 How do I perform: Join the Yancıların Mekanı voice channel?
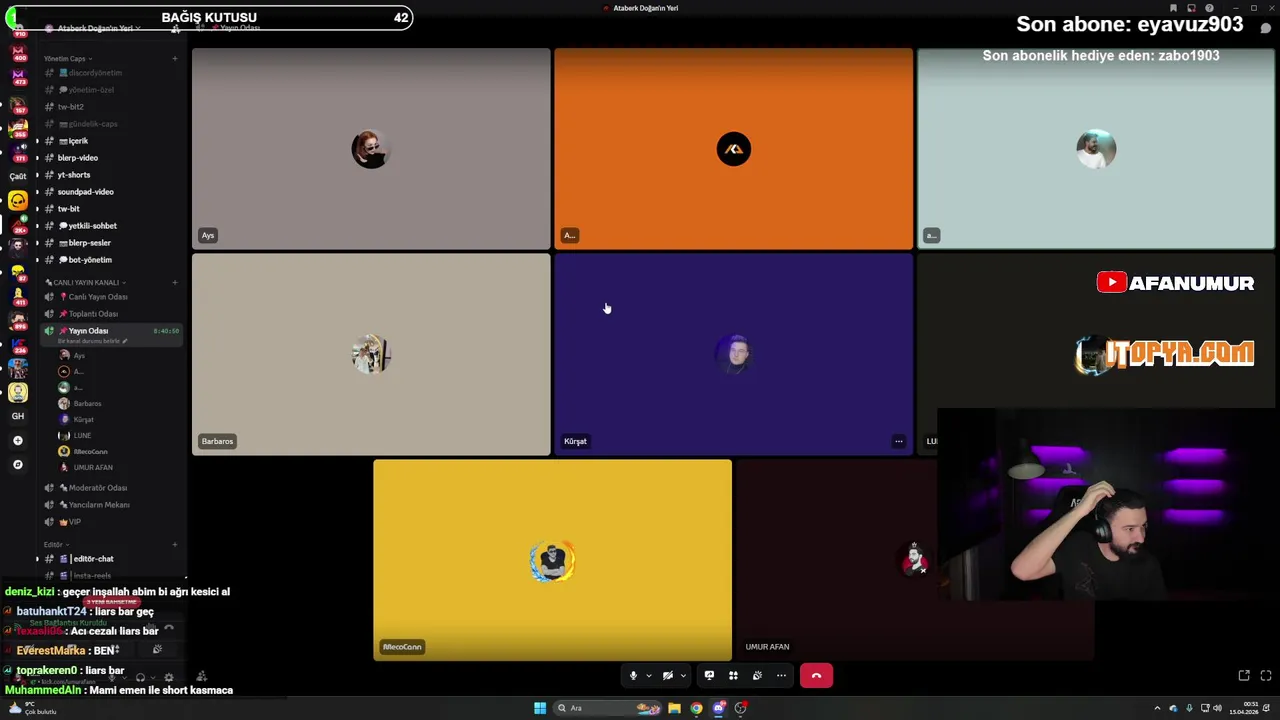[110, 505]
